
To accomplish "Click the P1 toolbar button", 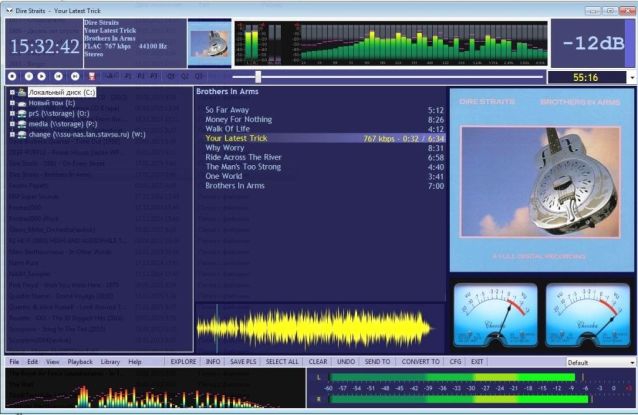I will pos(128,76).
